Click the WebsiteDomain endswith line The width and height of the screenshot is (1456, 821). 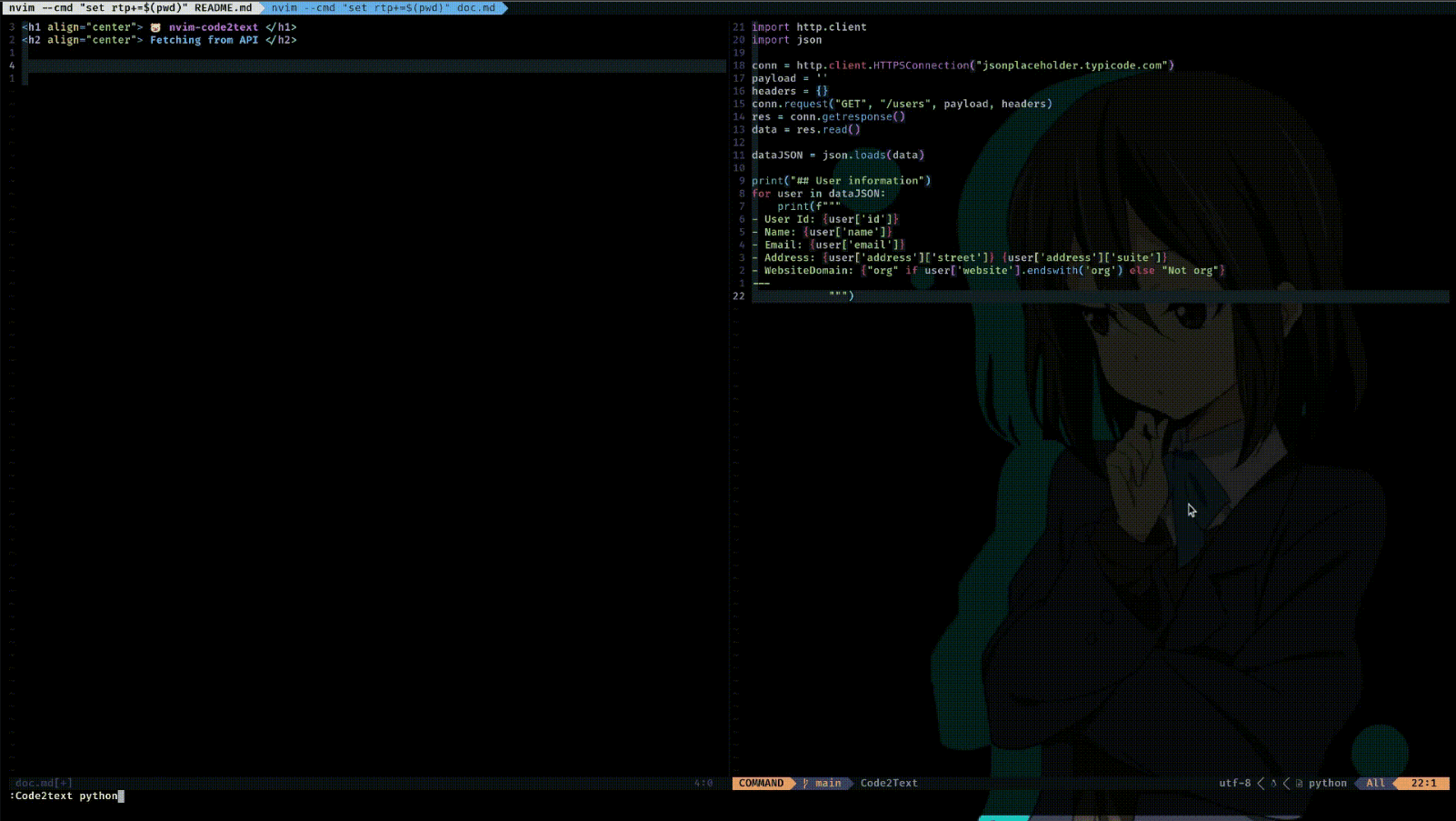click(989, 270)
